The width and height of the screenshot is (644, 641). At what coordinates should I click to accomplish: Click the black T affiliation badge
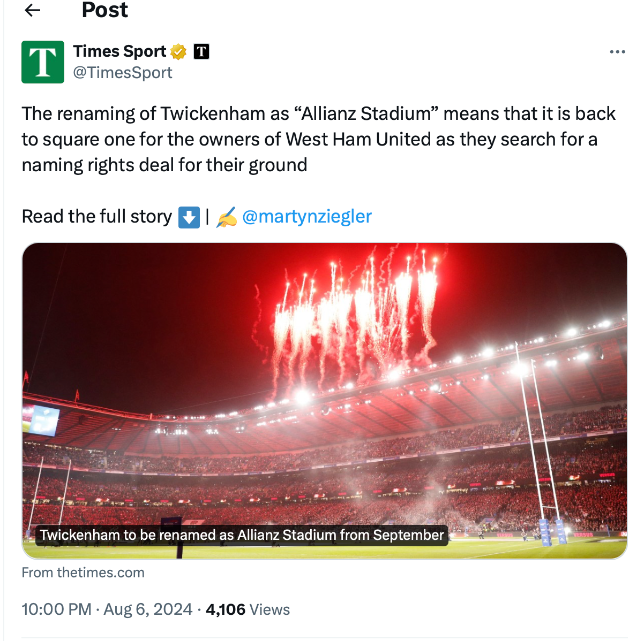(x=201, y=52)
